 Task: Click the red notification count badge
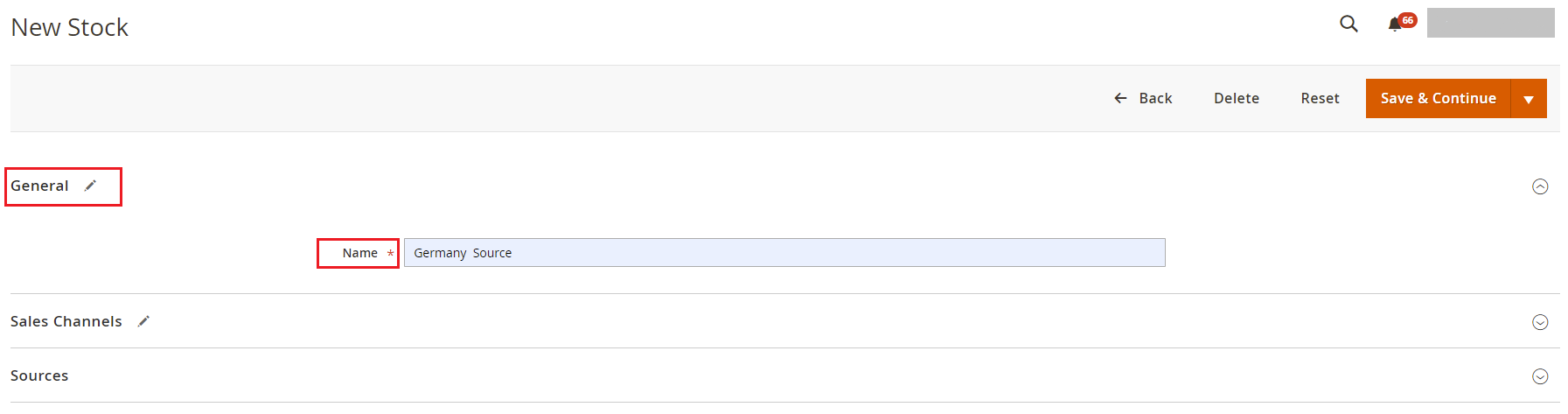pos(1407,19)
